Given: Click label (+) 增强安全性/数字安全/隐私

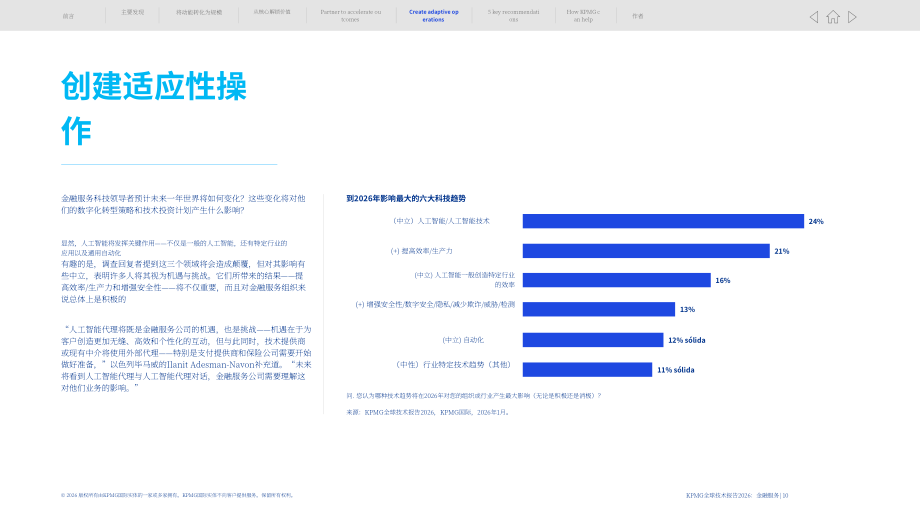Looking at the screenshot, I should pyautogui.click(x=435, y=304).
